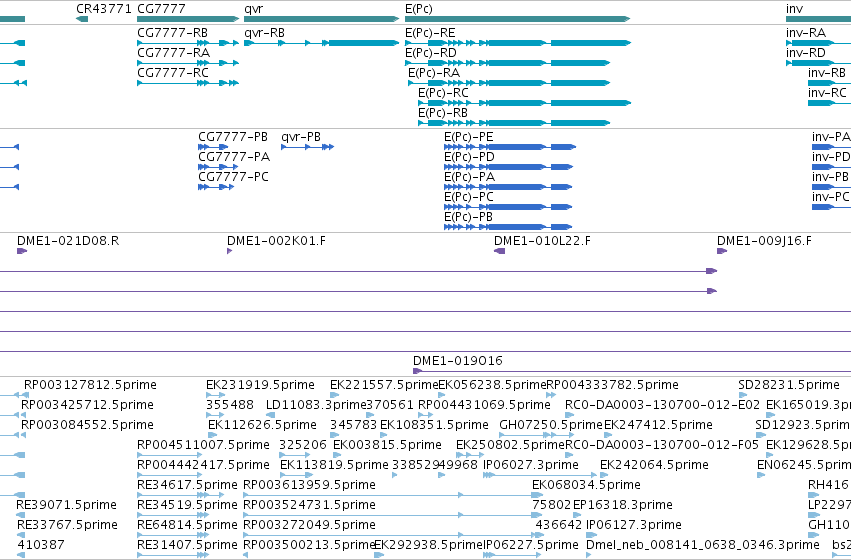This screenshot has width=851, height=560.
Task: Open the CG7777-RC transcript label
Action: [x=173, y=73]
